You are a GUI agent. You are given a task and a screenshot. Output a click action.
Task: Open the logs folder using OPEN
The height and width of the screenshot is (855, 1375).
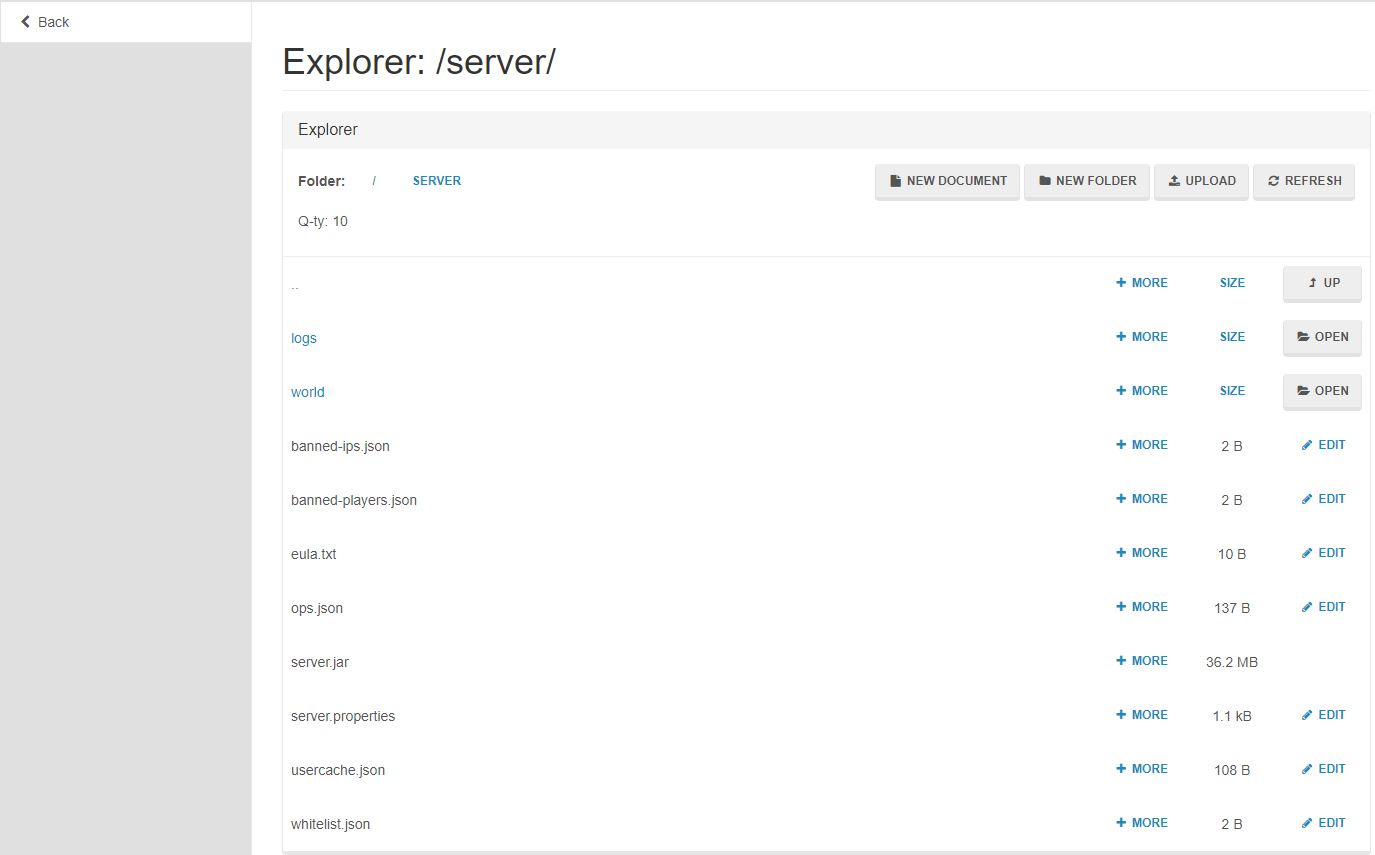coord(1322,337)
